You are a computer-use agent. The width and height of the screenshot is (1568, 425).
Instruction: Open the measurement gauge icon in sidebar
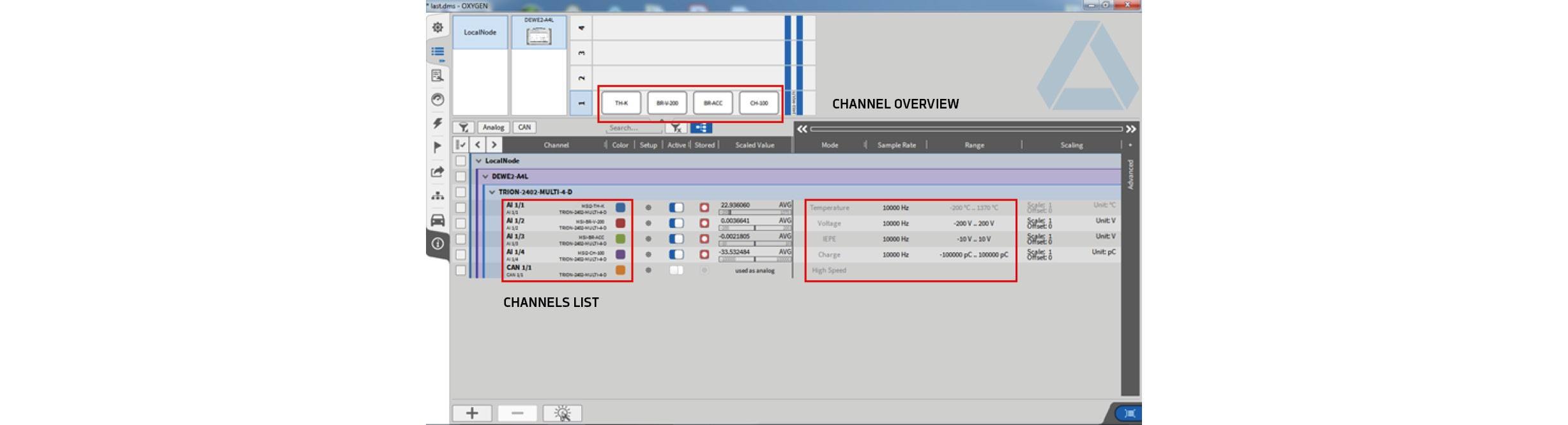pyautogui.click(x=438, y=100)
